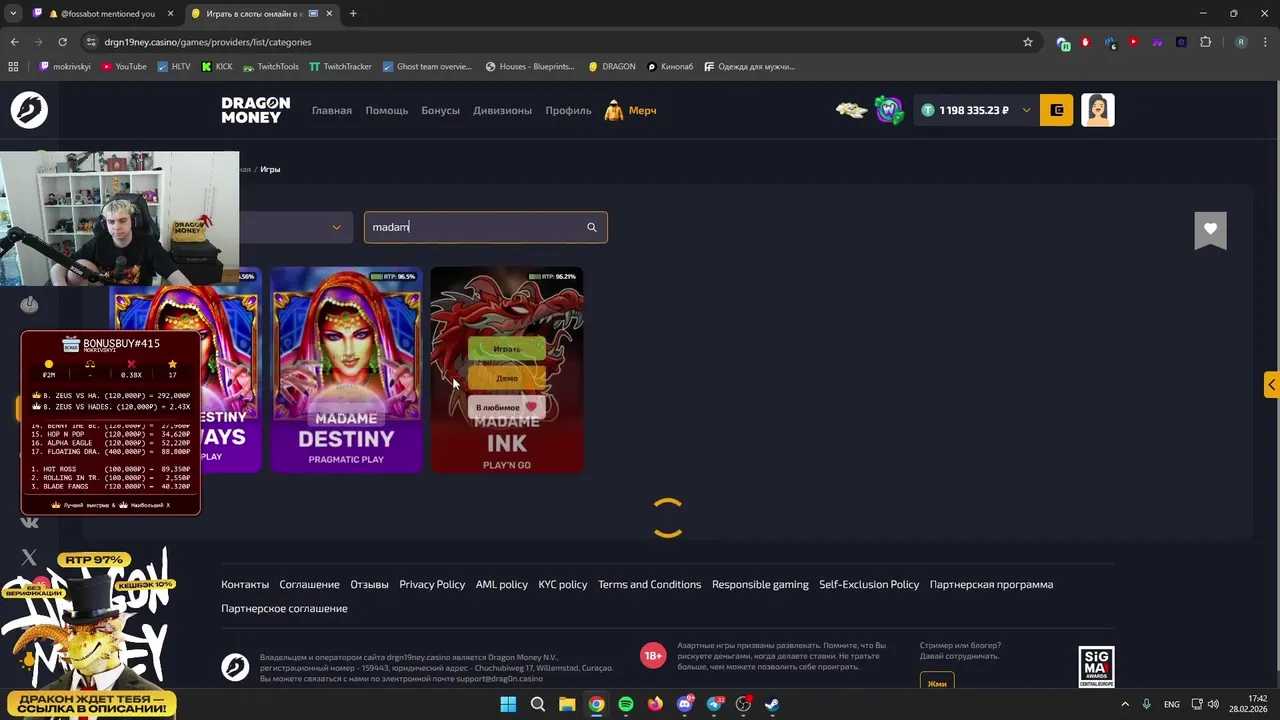
Task: Open the Отзывы footer link
Action: 369,584
